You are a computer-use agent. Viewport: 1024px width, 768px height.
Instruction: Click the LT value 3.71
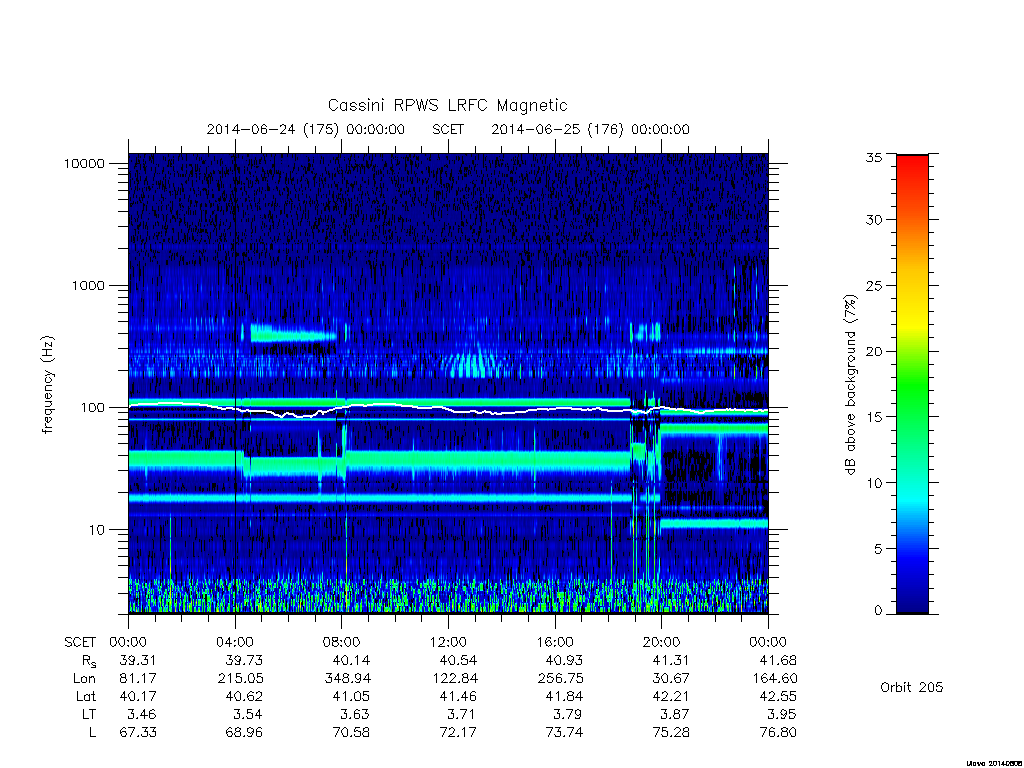461,714
